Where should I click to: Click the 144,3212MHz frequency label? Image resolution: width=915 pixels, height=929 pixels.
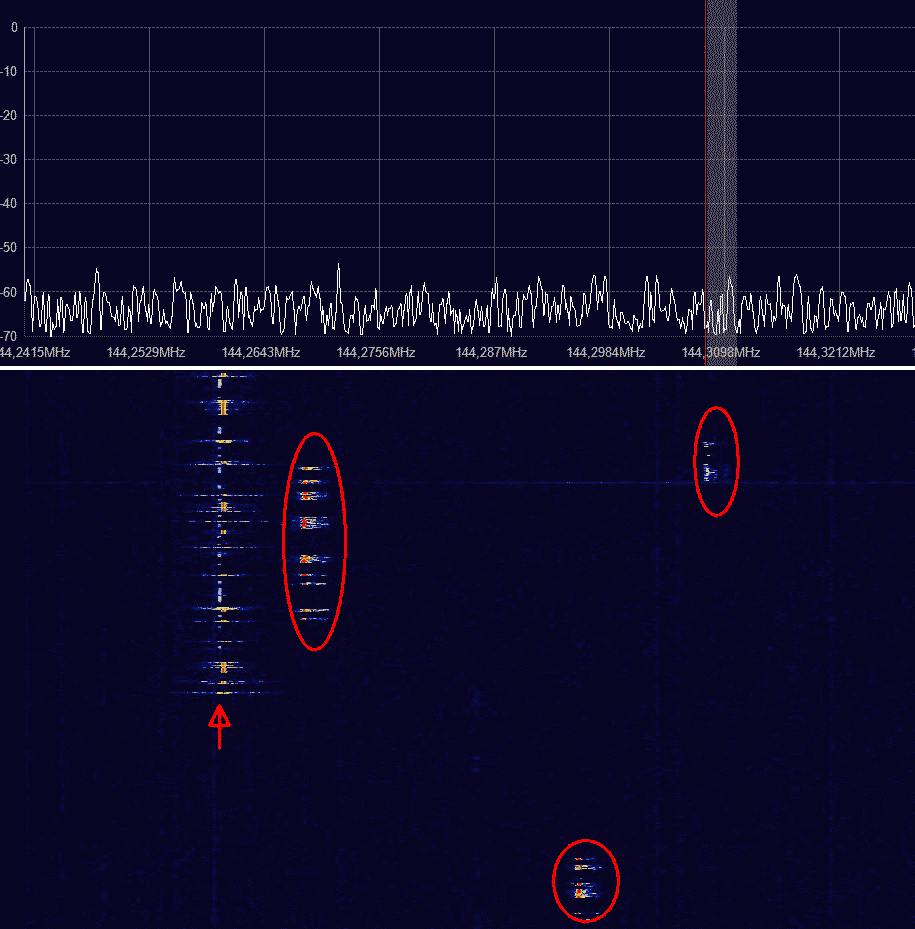point(836,353)
